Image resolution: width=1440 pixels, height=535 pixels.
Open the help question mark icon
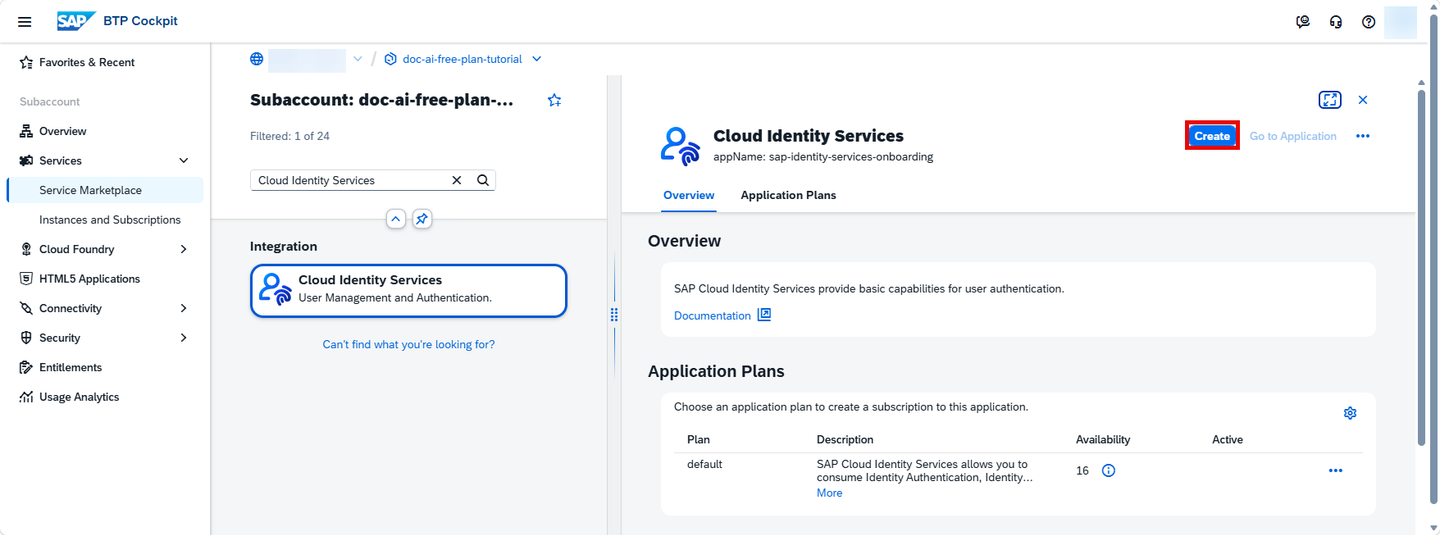coord(1369,22)
